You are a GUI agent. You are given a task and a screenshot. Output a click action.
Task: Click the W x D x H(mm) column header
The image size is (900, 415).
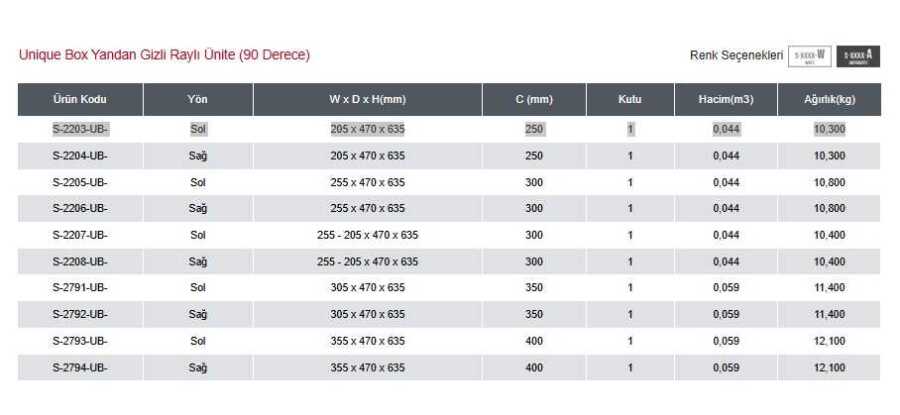367,99
